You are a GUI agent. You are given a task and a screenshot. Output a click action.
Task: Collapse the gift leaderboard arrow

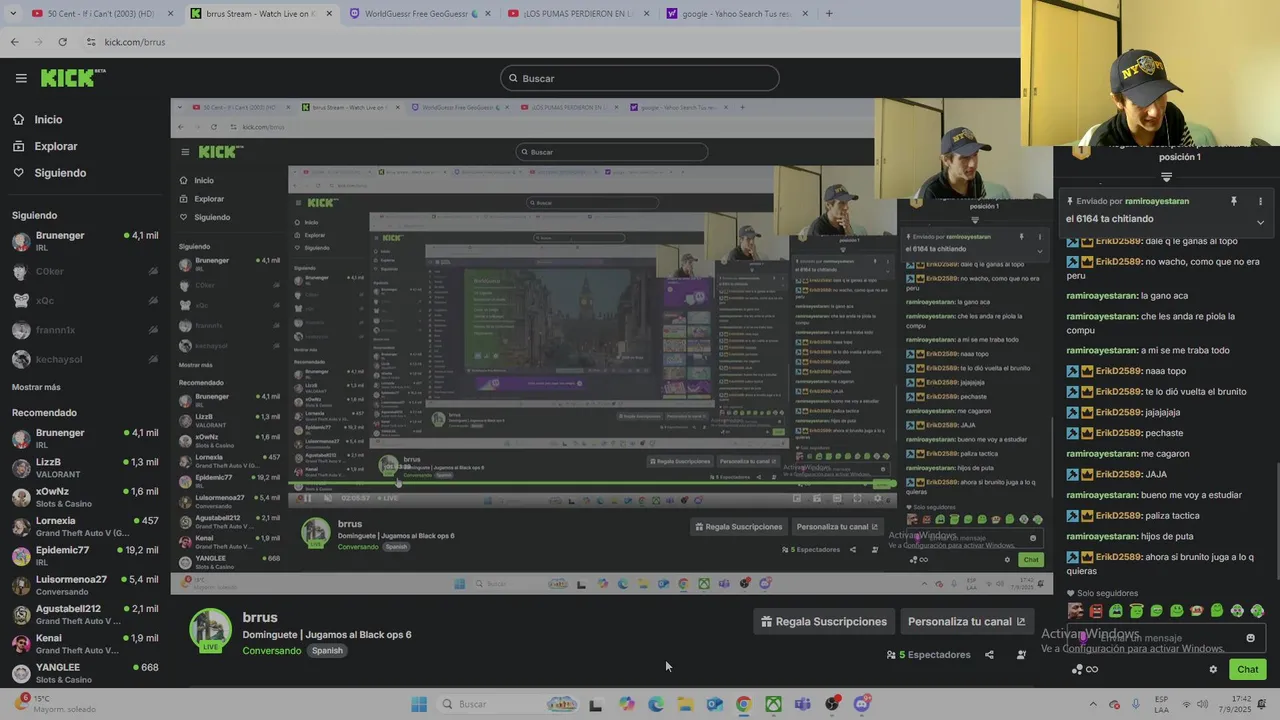pos(1166,177)
